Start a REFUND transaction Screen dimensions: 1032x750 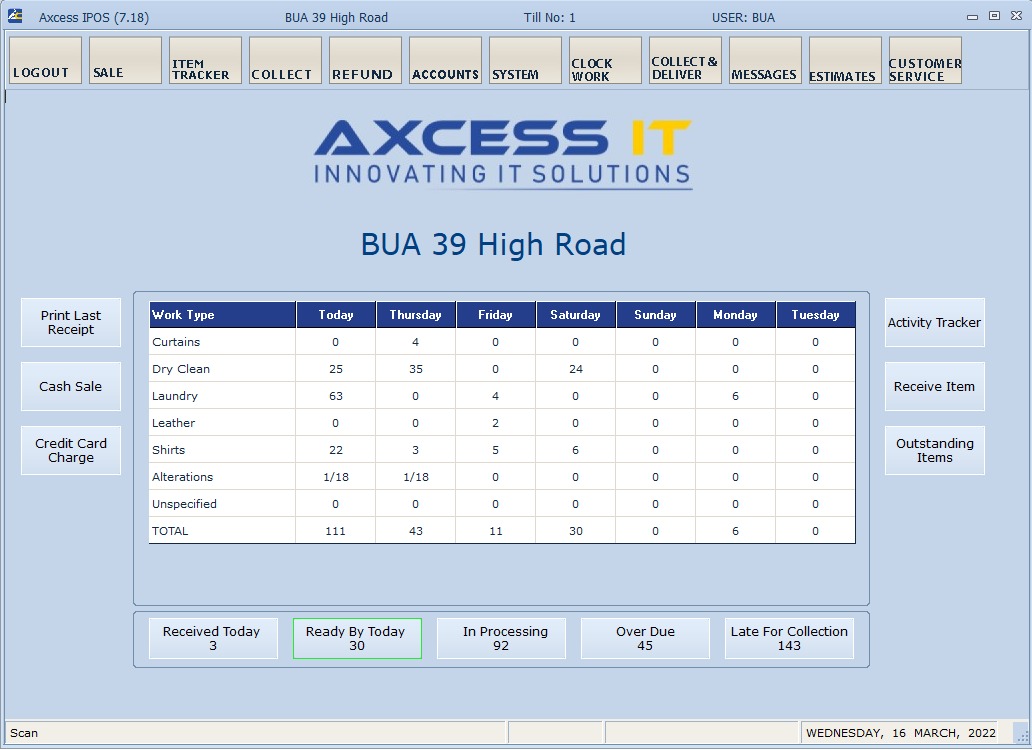coord(364,60)
